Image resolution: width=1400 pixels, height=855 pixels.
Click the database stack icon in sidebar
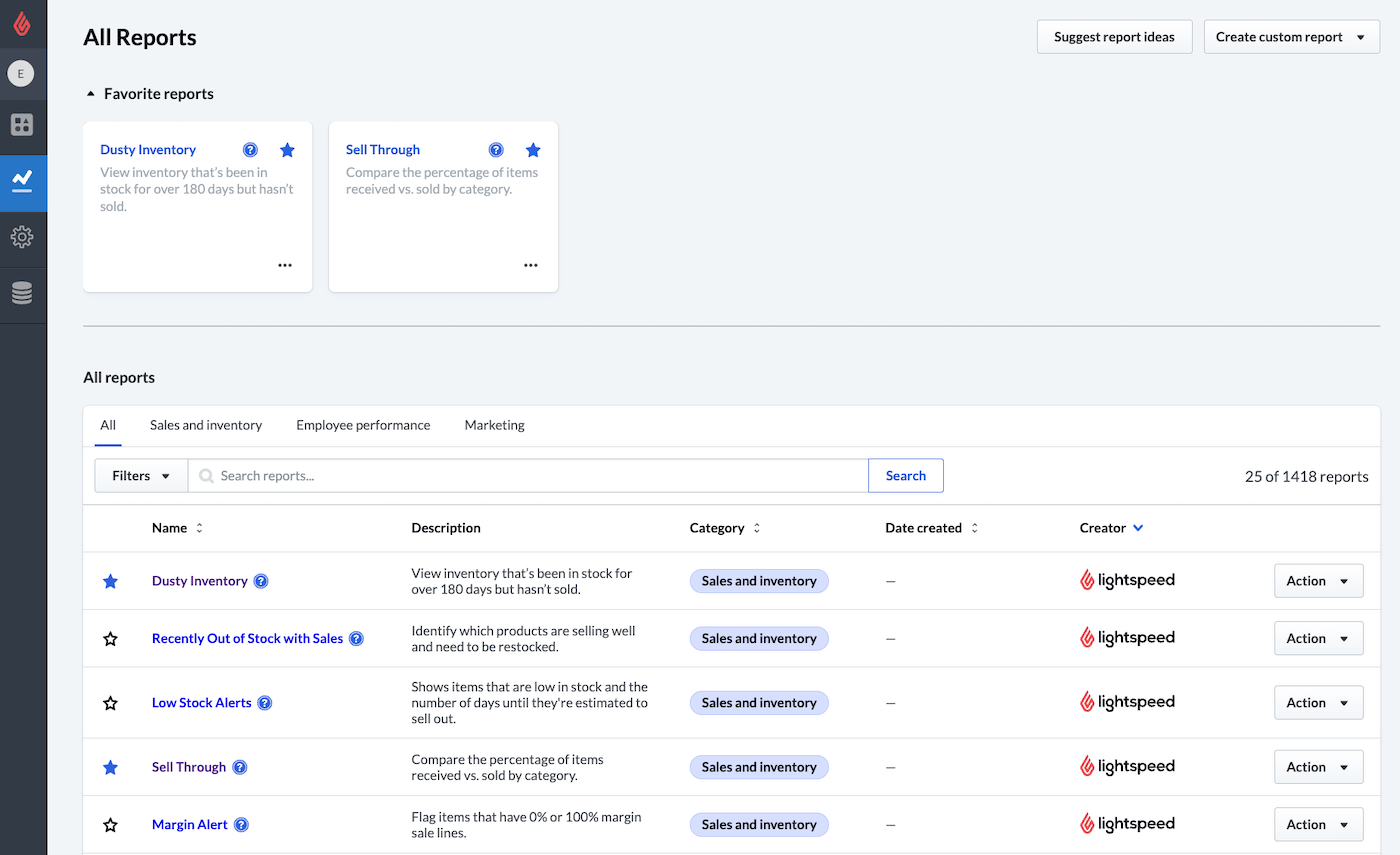22,293
